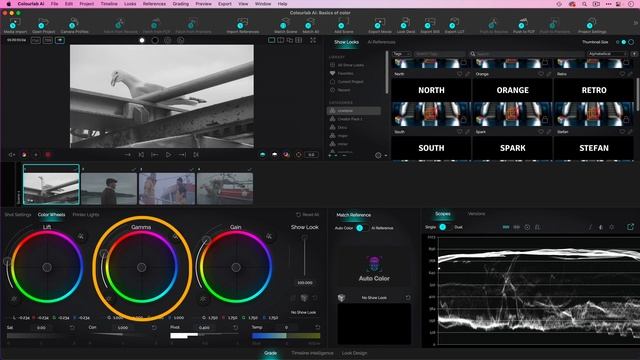Expand the overflow arrows at the toolbar end
Image resolution: width=640 pixels, height=360 pixels.
[636, 23]
